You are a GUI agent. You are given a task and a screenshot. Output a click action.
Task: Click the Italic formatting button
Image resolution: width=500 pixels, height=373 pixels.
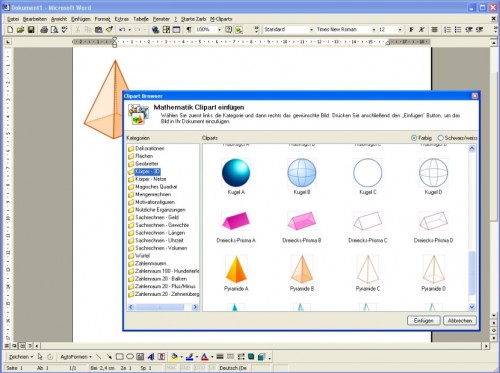(x=421, y=30)
